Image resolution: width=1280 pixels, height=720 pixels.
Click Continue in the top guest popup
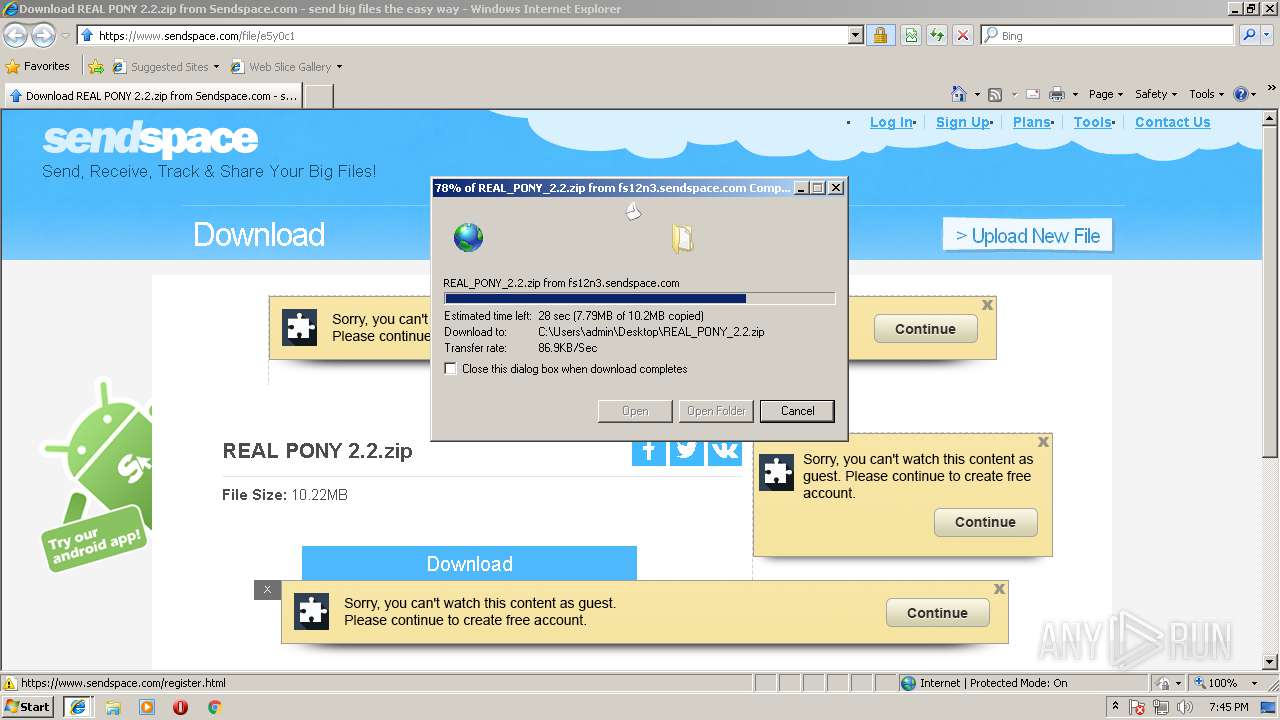(x=925, y=329)
